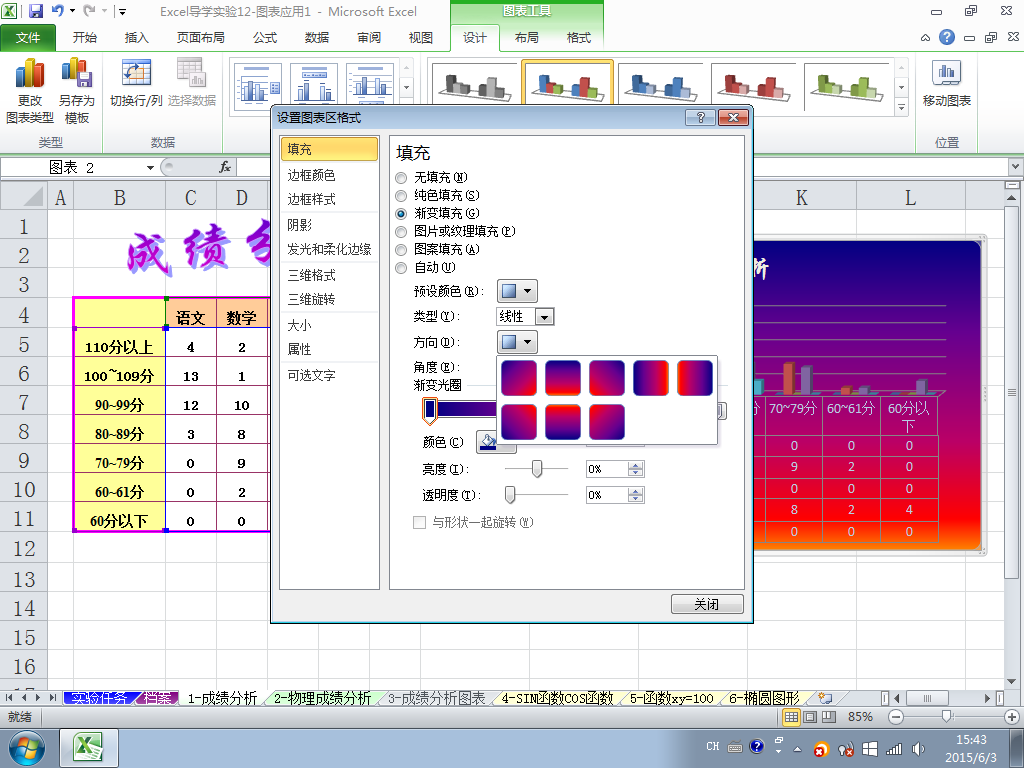Select the red chart style thumbnail
Screen dimensions: 1024x768
pos(753,85)
